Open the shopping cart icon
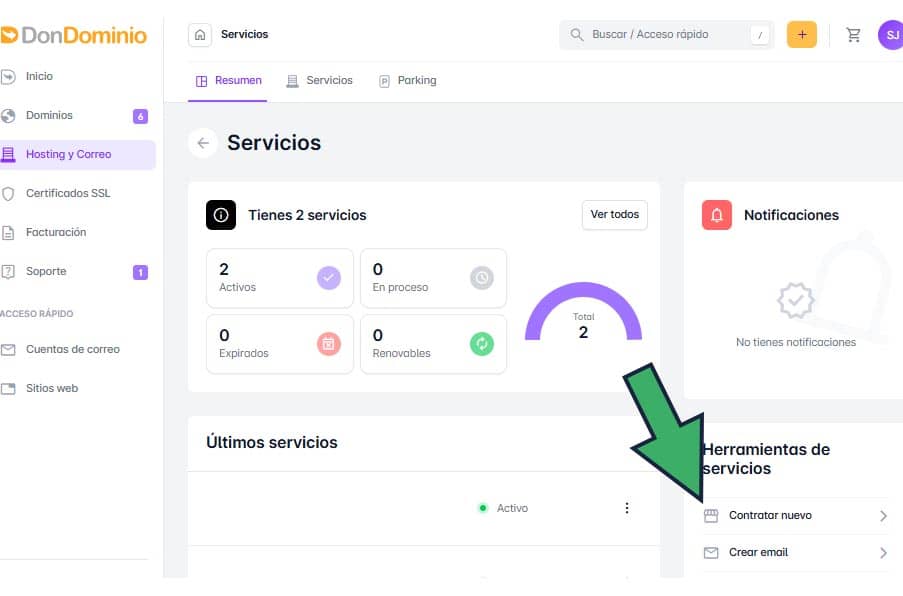The width and height of the screenshot is (903, 596). 853,35
